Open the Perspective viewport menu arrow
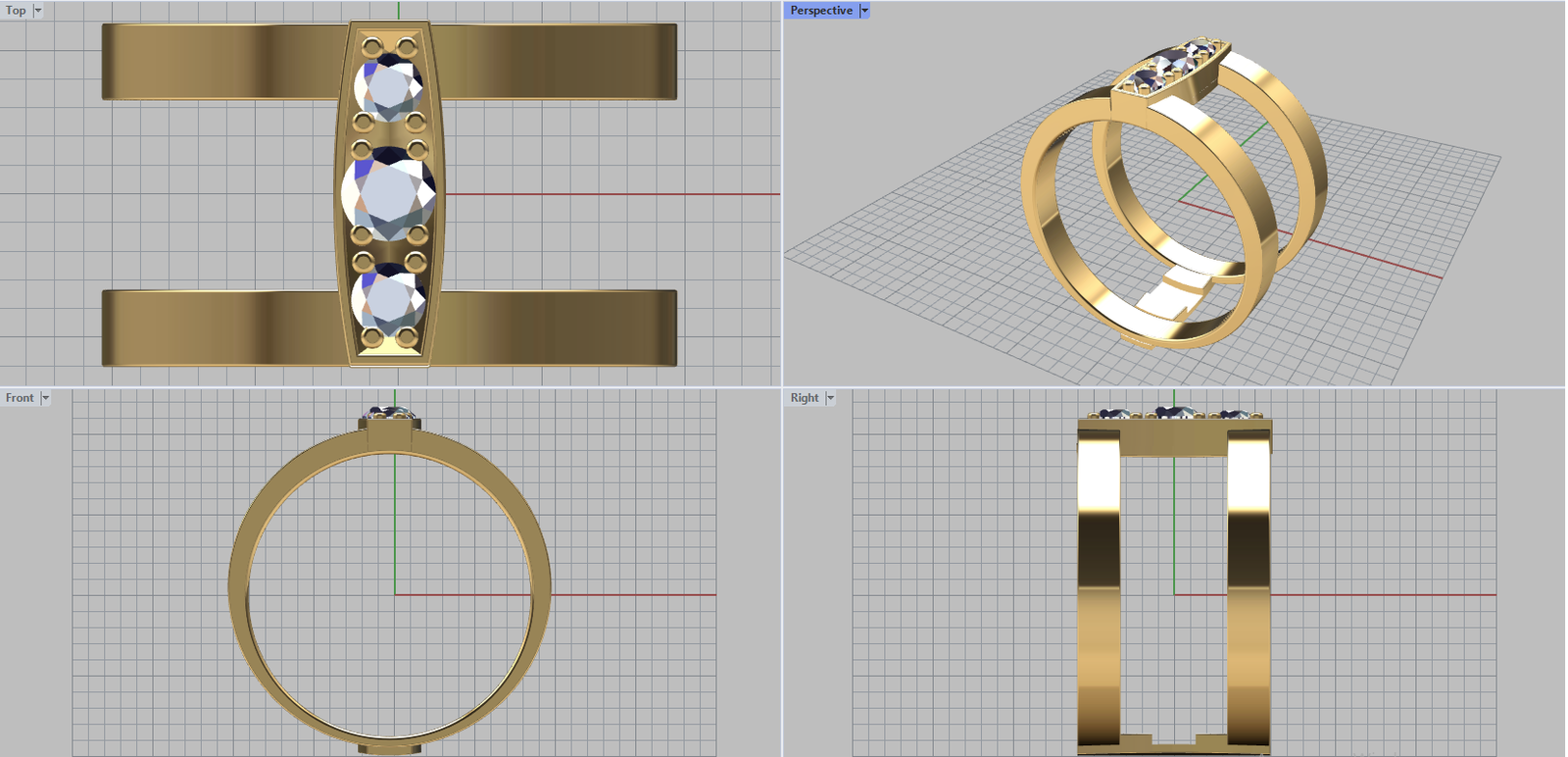 point(864,11)
